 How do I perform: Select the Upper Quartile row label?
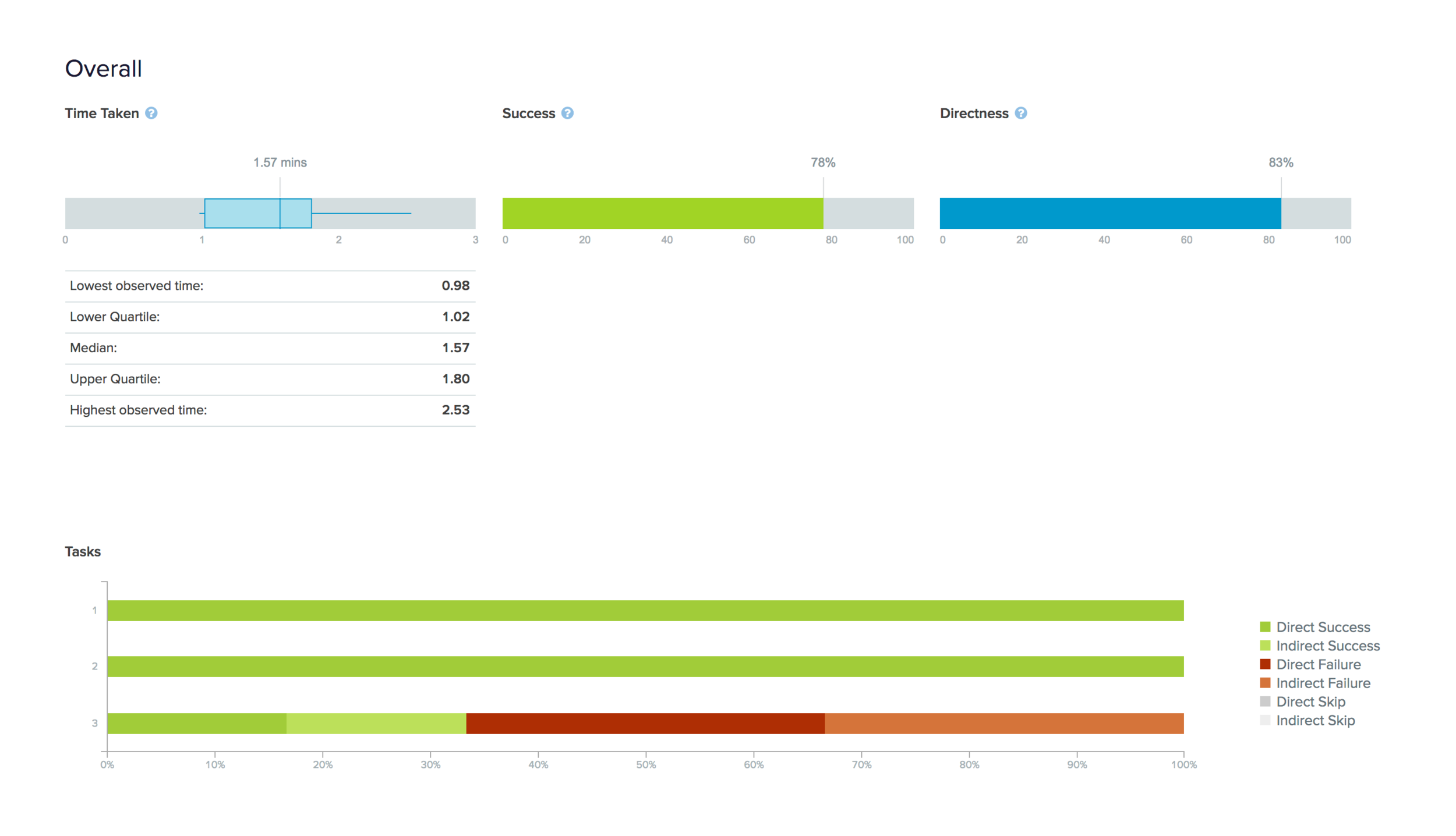tap(115, 379)
